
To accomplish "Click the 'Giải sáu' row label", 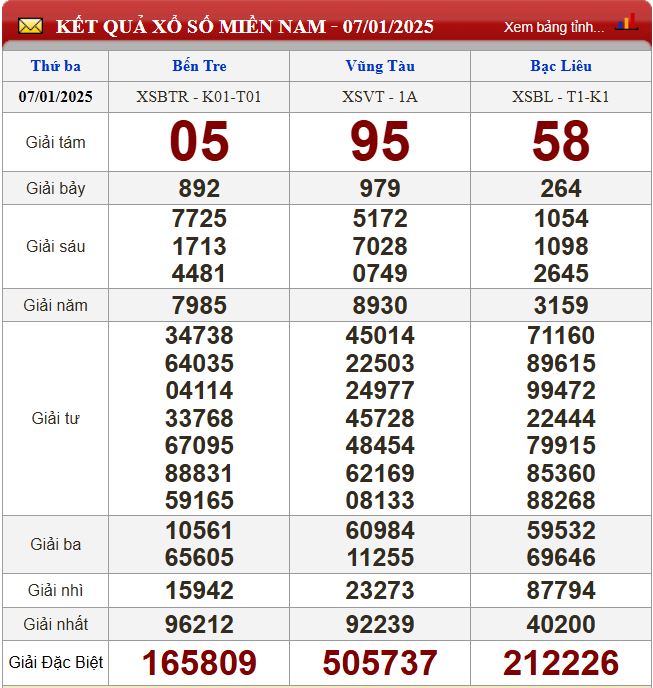I will [x=56, y=246].
